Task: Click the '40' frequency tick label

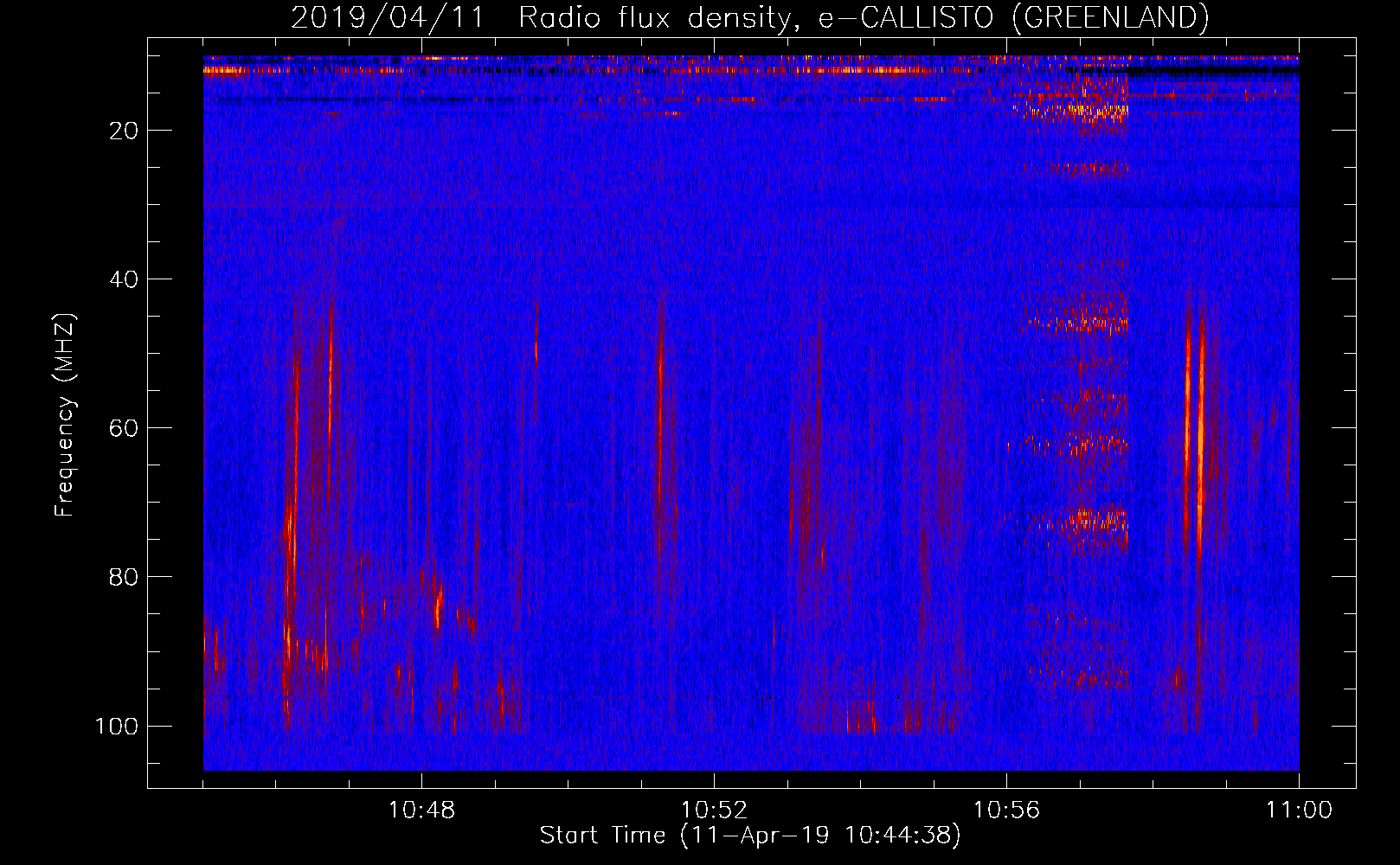Action: (x=124, y=279)
